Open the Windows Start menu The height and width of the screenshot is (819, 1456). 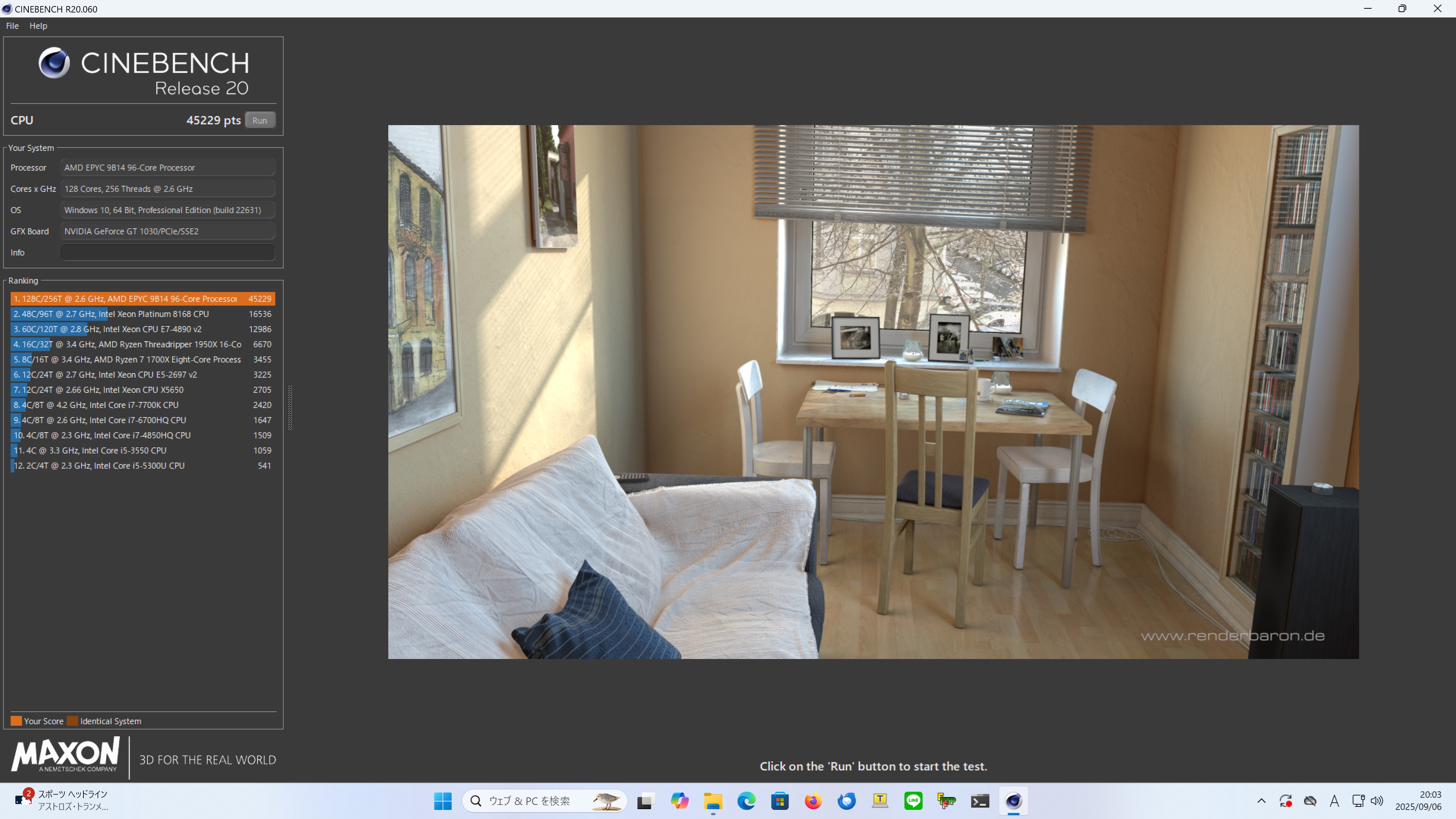point(442,801)
